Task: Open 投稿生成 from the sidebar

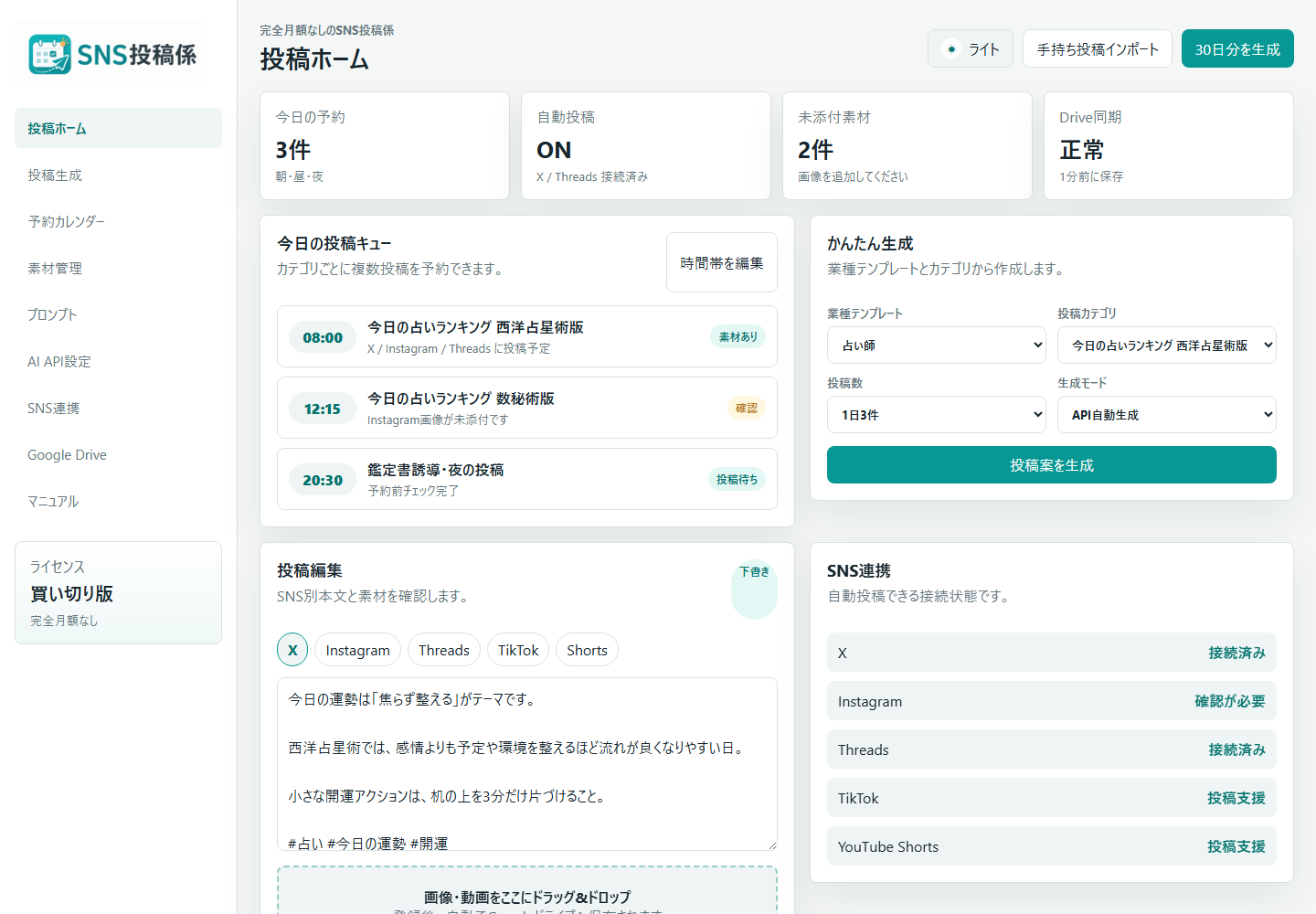Action: [x=118, y=175]
